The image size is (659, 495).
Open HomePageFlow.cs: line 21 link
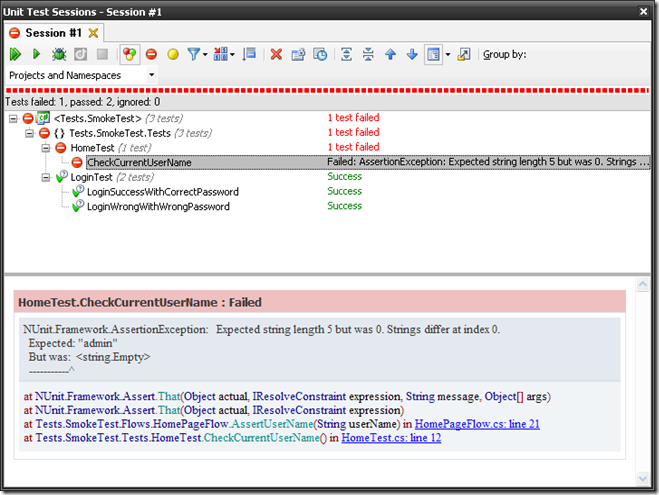pos(477,424)
